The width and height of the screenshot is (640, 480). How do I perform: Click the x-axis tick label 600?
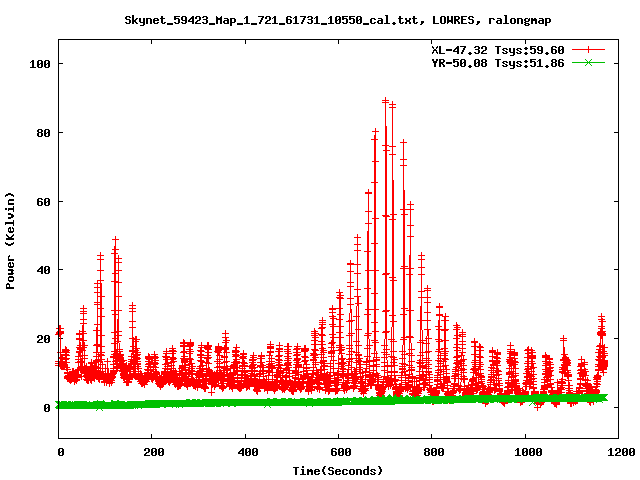pos(340,452)
